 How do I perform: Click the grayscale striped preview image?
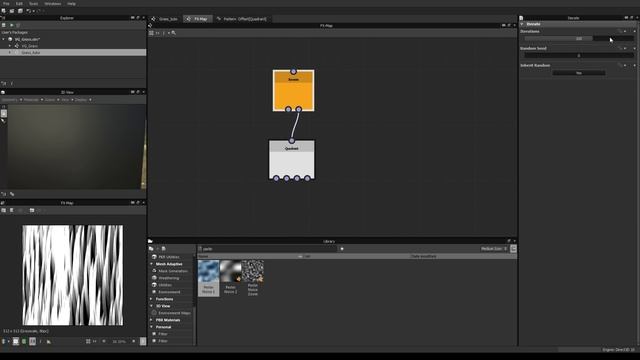click(x=73, y=275)
